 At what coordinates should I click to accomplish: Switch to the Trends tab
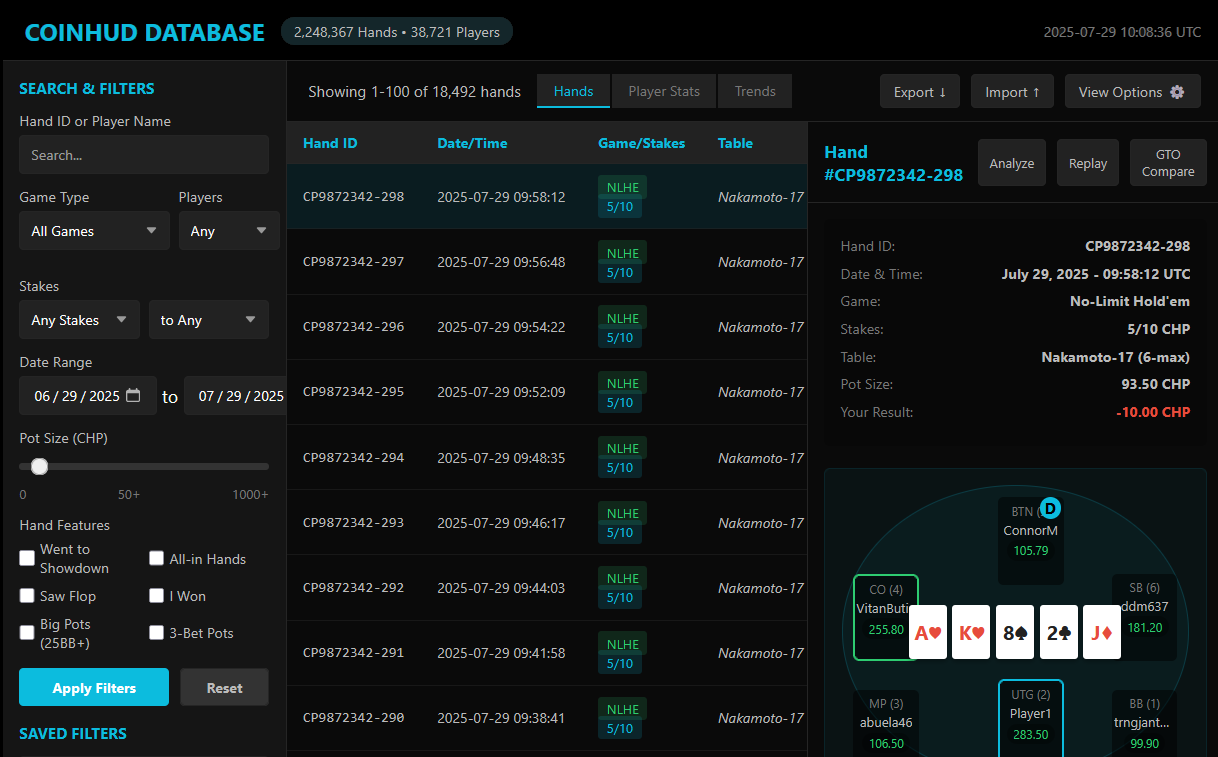click(x=755, y=91)
